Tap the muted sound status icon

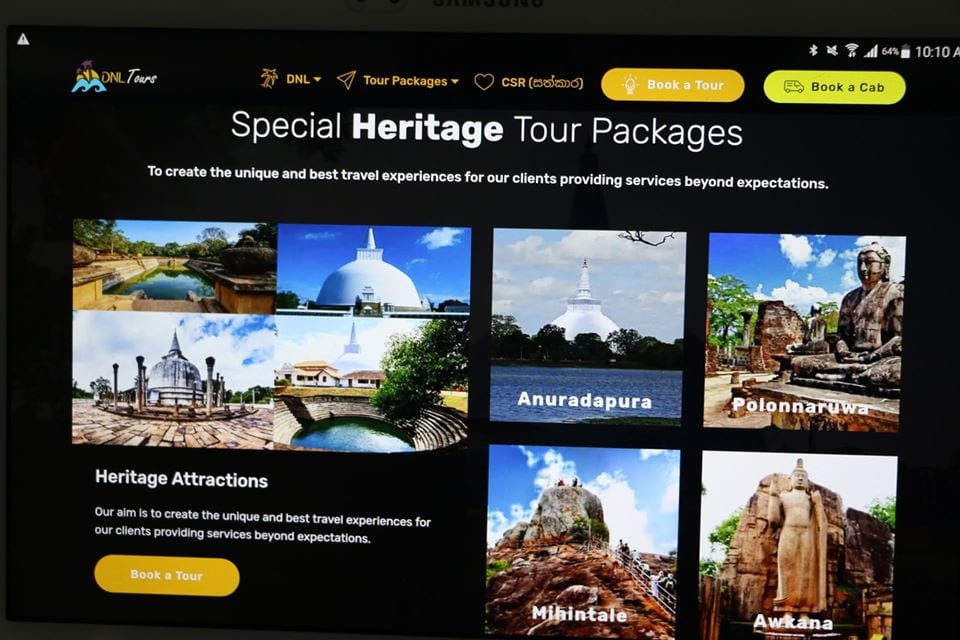pos(832,50)
